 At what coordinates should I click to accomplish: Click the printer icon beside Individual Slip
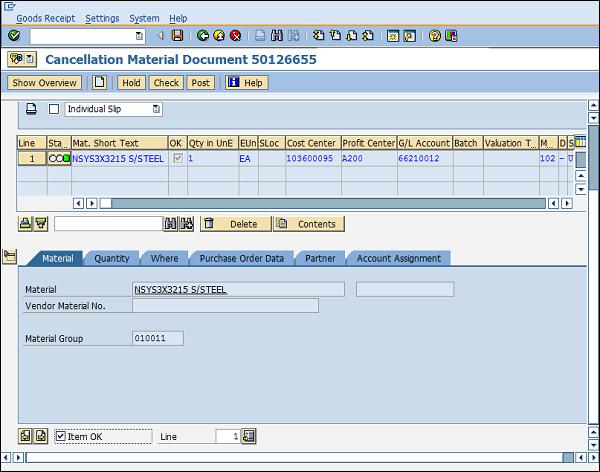31,109
